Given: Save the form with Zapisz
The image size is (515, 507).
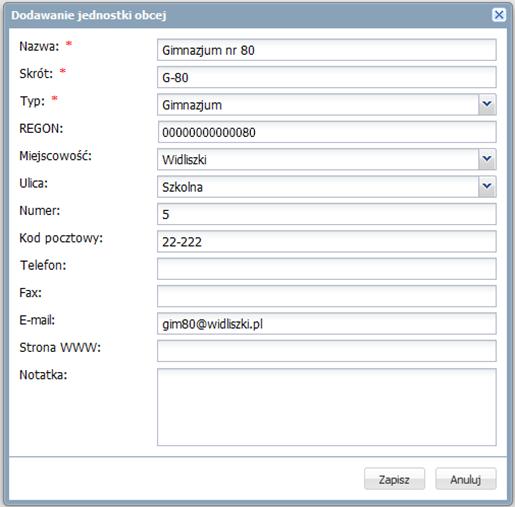Looking at the screenshot, I should click(394, 479).
